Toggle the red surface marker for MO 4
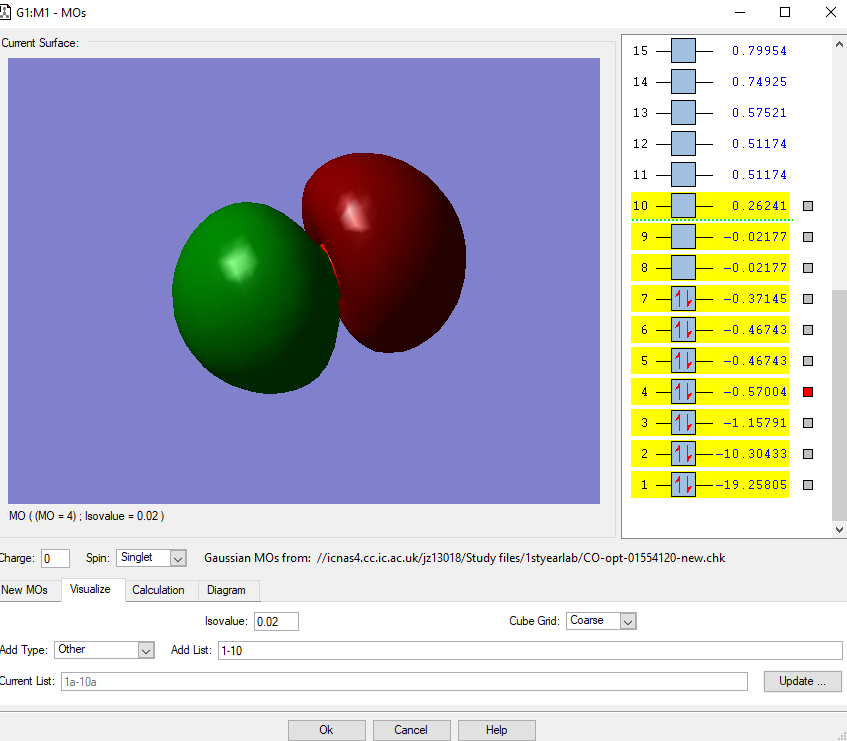847x741 pixels. click(808, 392)
